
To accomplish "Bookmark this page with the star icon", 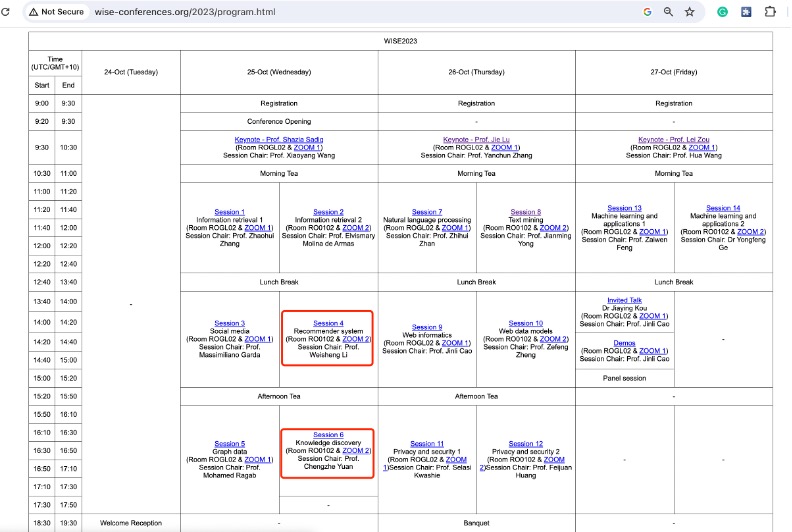I will [689, 12].
